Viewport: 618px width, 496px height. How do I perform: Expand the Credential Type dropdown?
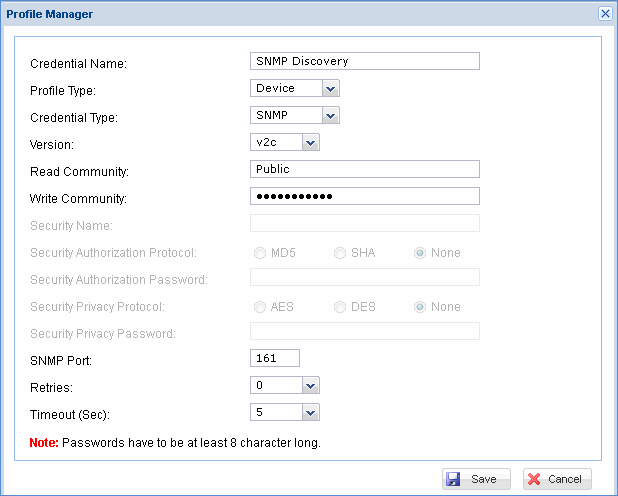tap(331, 115)
